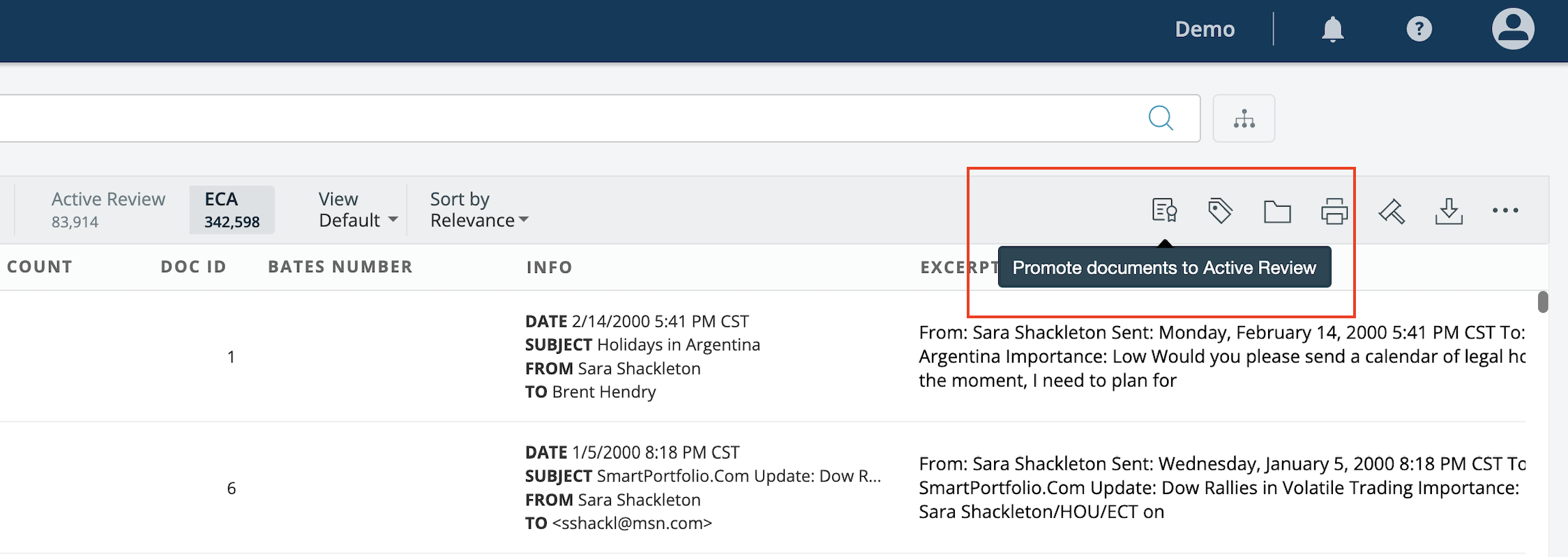
Task: Switch to the Active Review tab
Action: pyautogui.click(x=108, y=209)
